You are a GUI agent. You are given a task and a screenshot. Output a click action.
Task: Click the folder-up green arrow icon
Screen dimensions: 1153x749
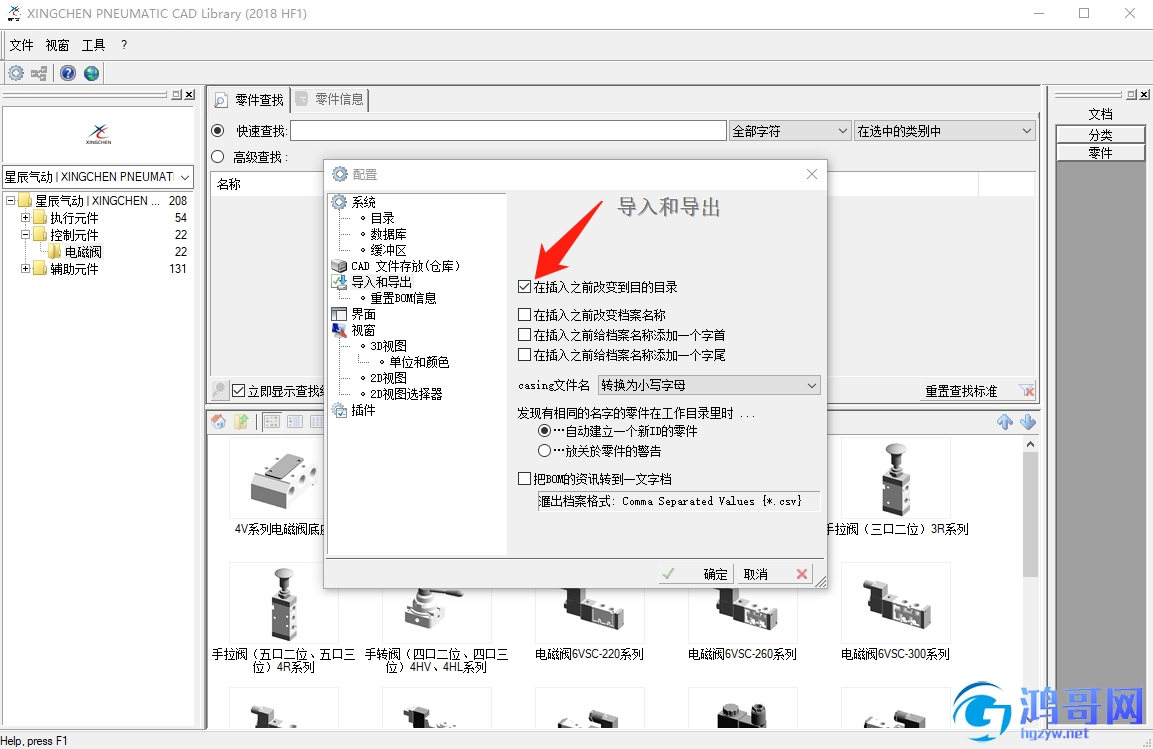241,421
